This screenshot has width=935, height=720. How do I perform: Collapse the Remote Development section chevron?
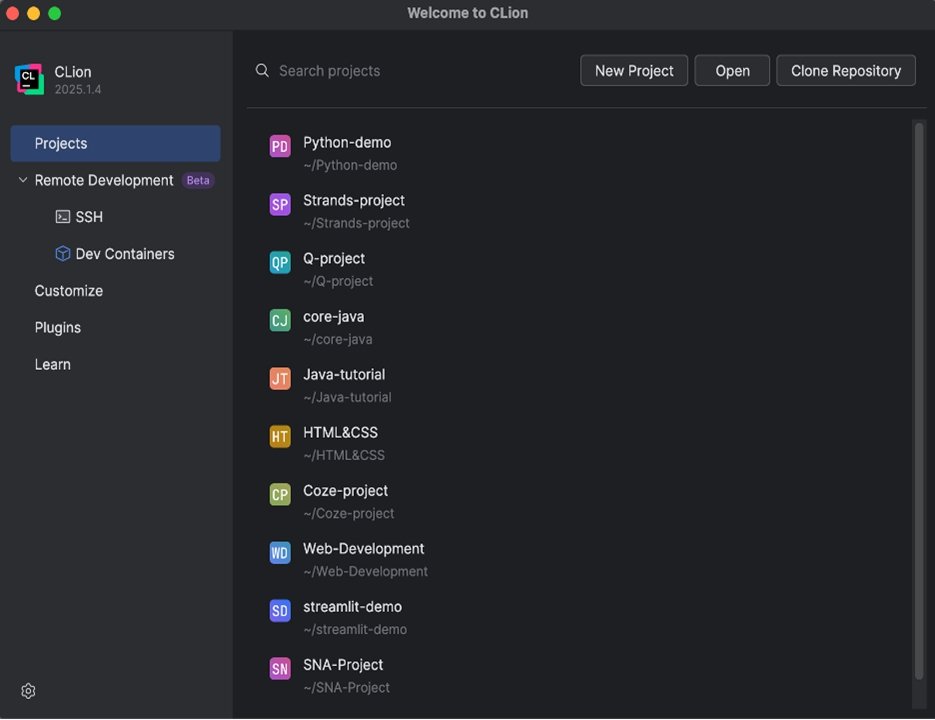click(x=23, y=180)
